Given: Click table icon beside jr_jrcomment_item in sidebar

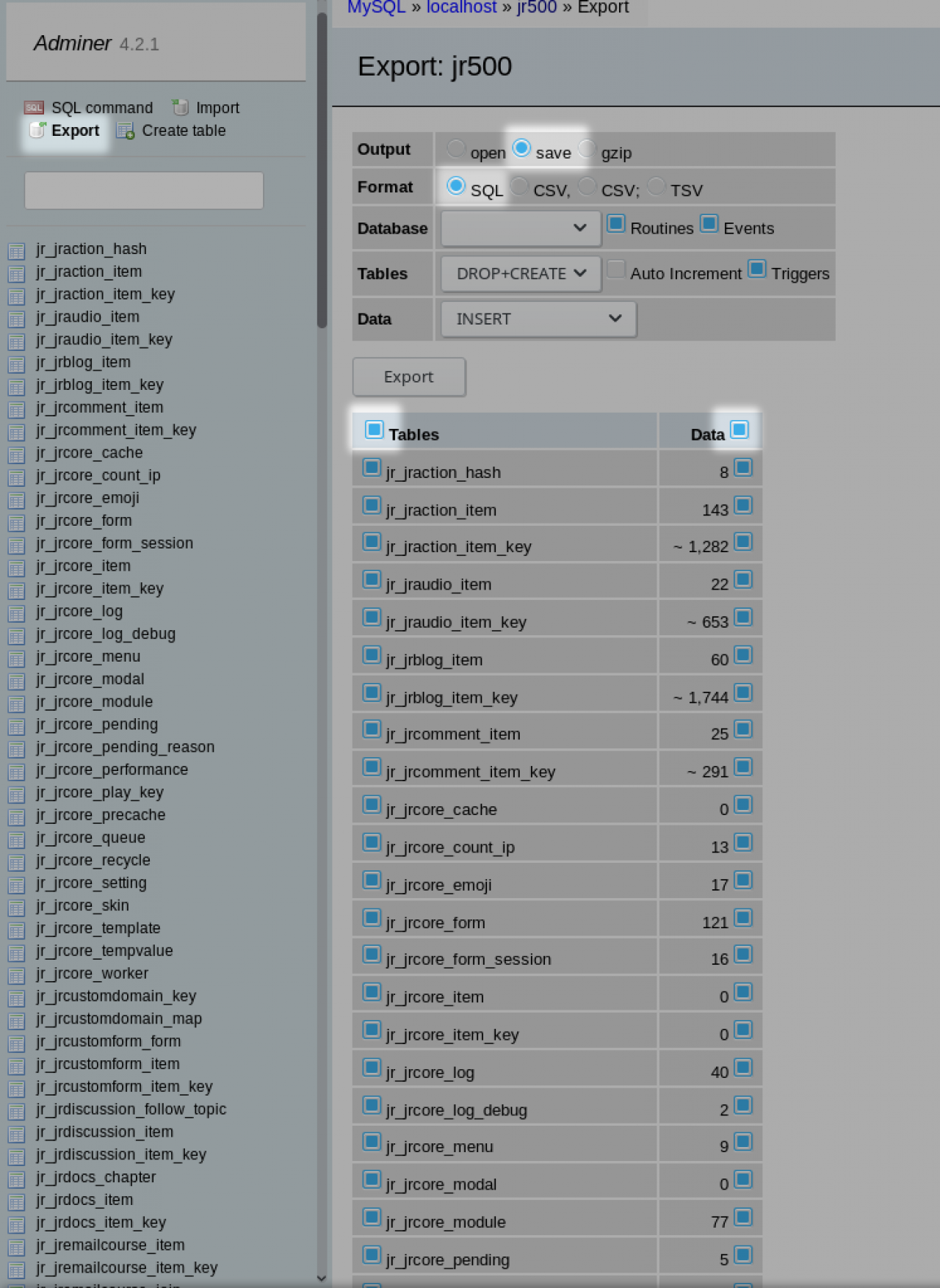Looking at the screenshot, I should point(17,410).
